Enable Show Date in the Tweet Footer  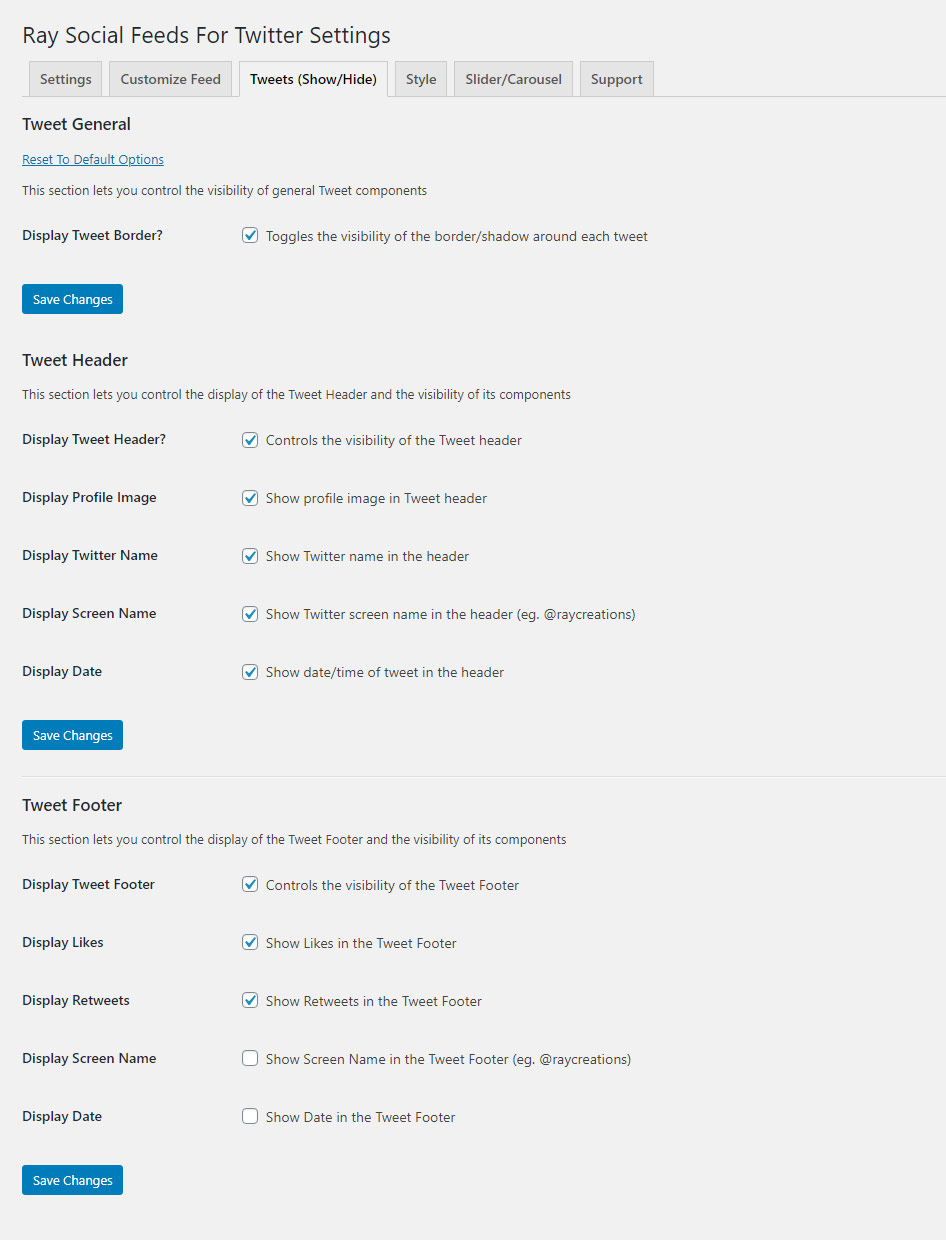click(250, 1116)
